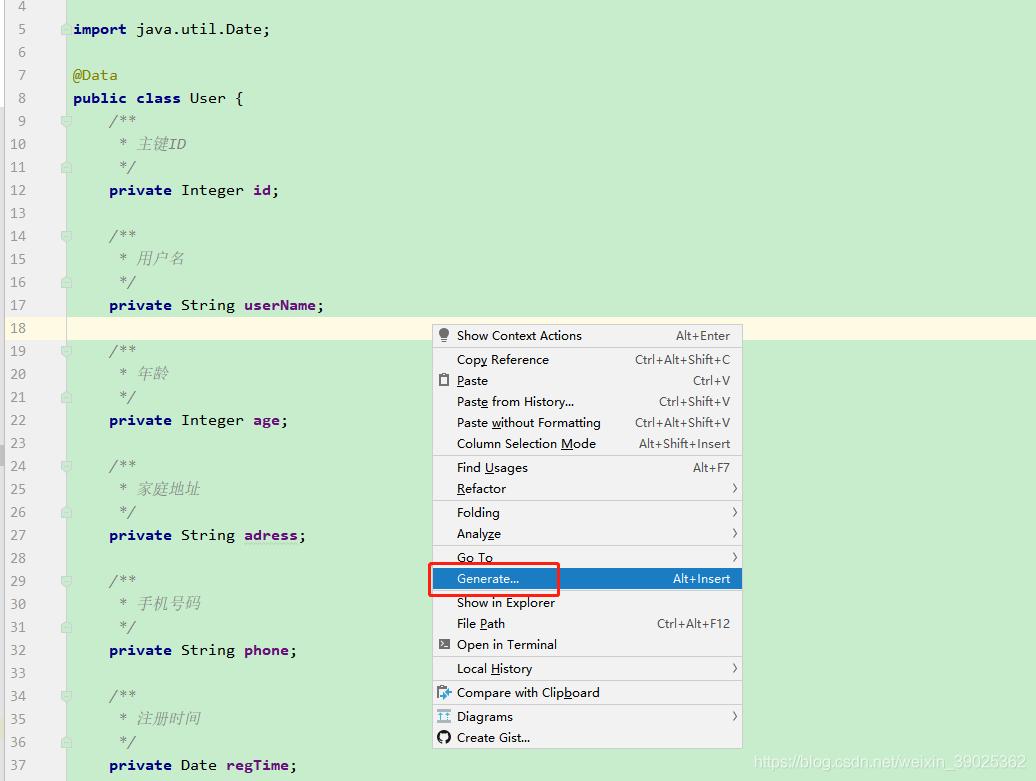The height and width of the screenshot is (781, 1036).
Task: Toggle the fold marker beside import statement
Action: coord(66,29)
